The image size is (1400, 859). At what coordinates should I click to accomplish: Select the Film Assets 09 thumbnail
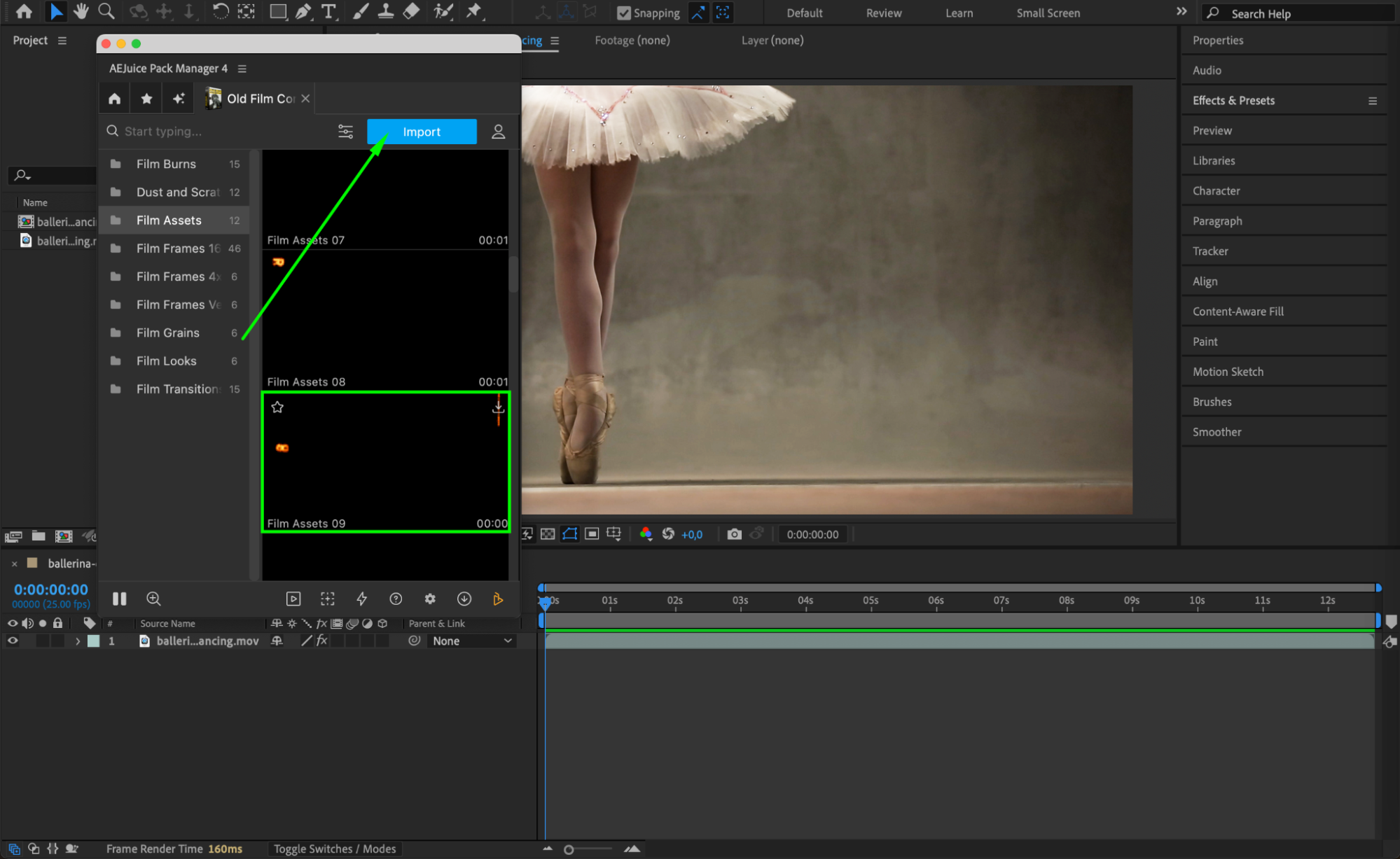pyautogui.click(x=385, y=462)
